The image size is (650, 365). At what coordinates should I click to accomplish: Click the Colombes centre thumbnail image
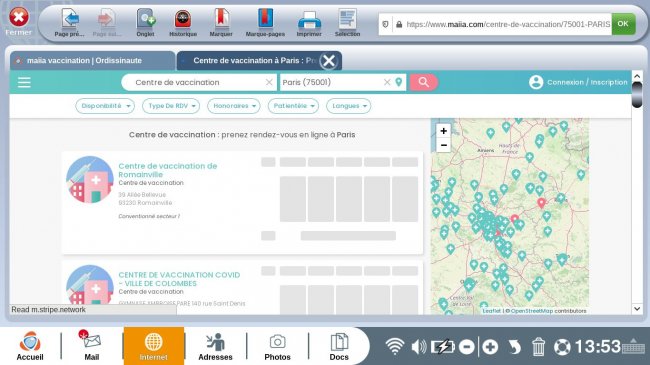click(90, 286)
